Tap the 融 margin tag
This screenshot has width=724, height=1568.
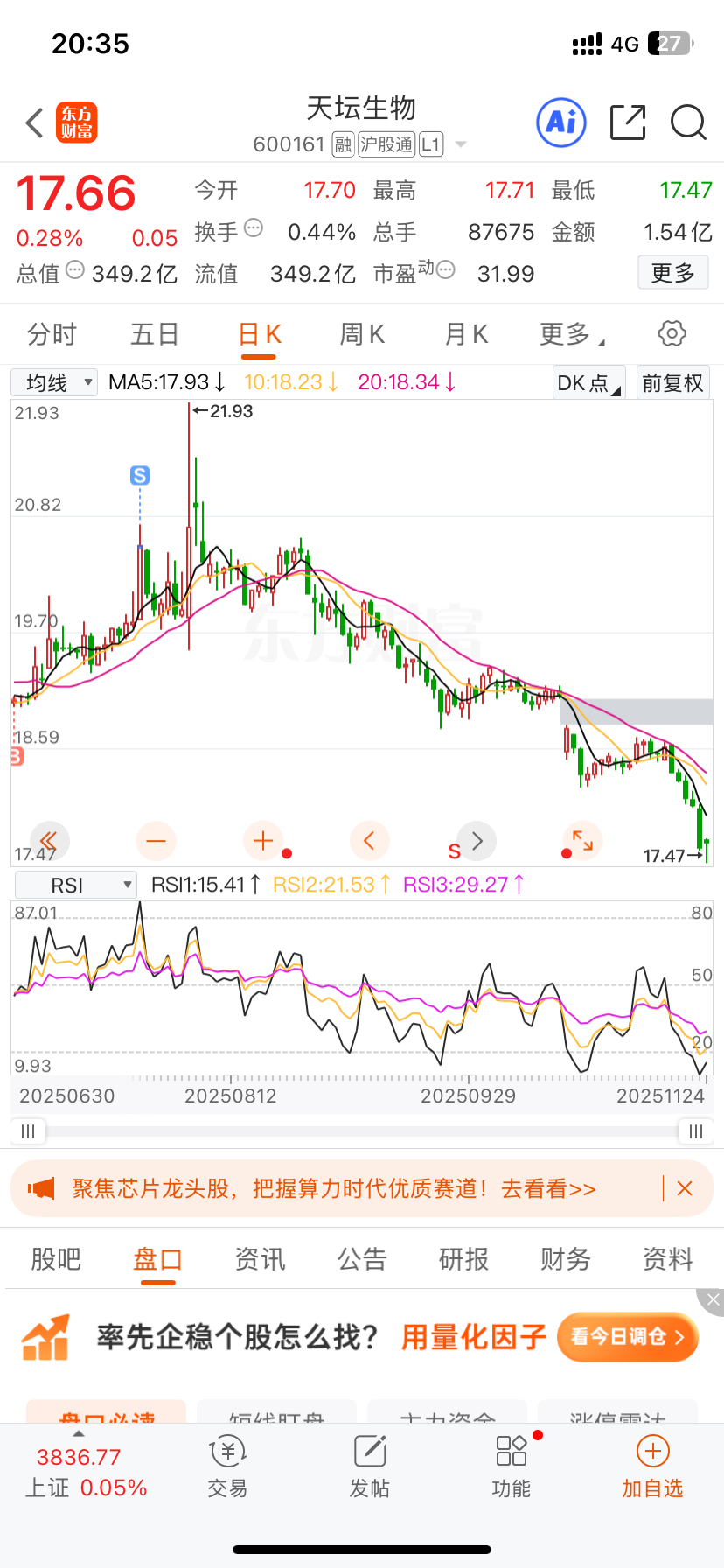point(344,144)
